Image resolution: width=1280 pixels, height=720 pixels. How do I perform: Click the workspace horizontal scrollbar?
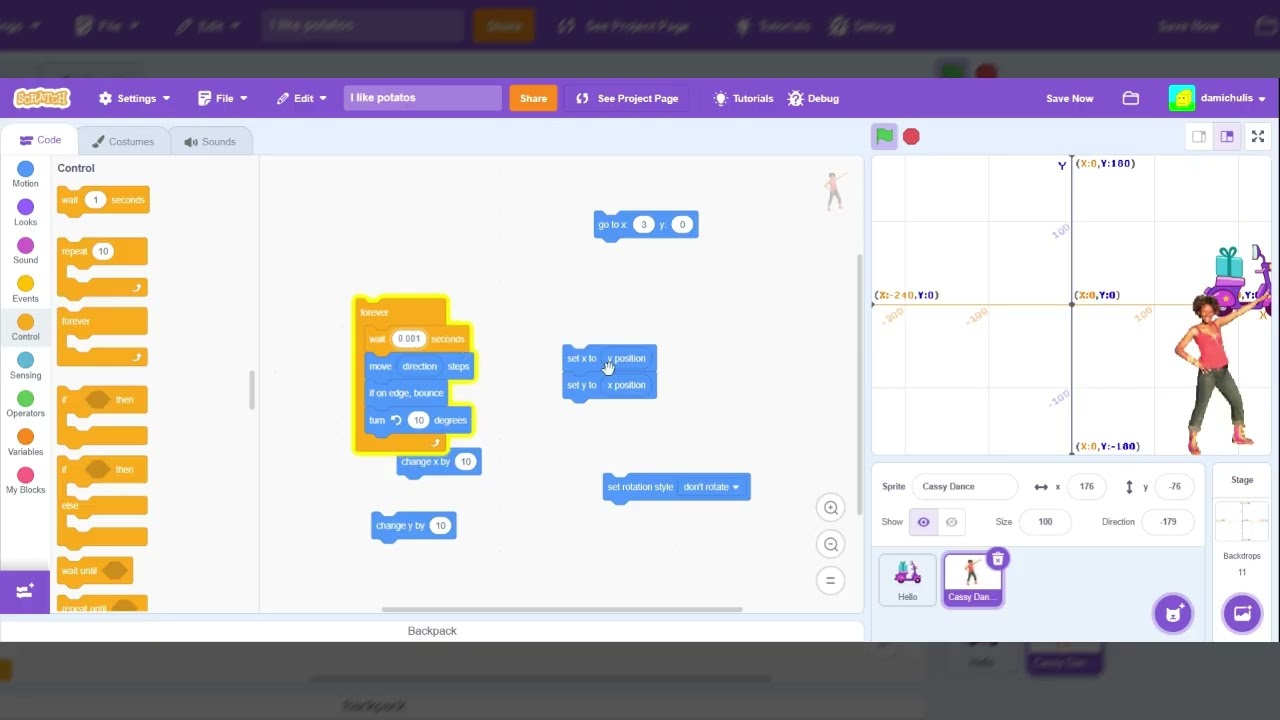point(562,609)
